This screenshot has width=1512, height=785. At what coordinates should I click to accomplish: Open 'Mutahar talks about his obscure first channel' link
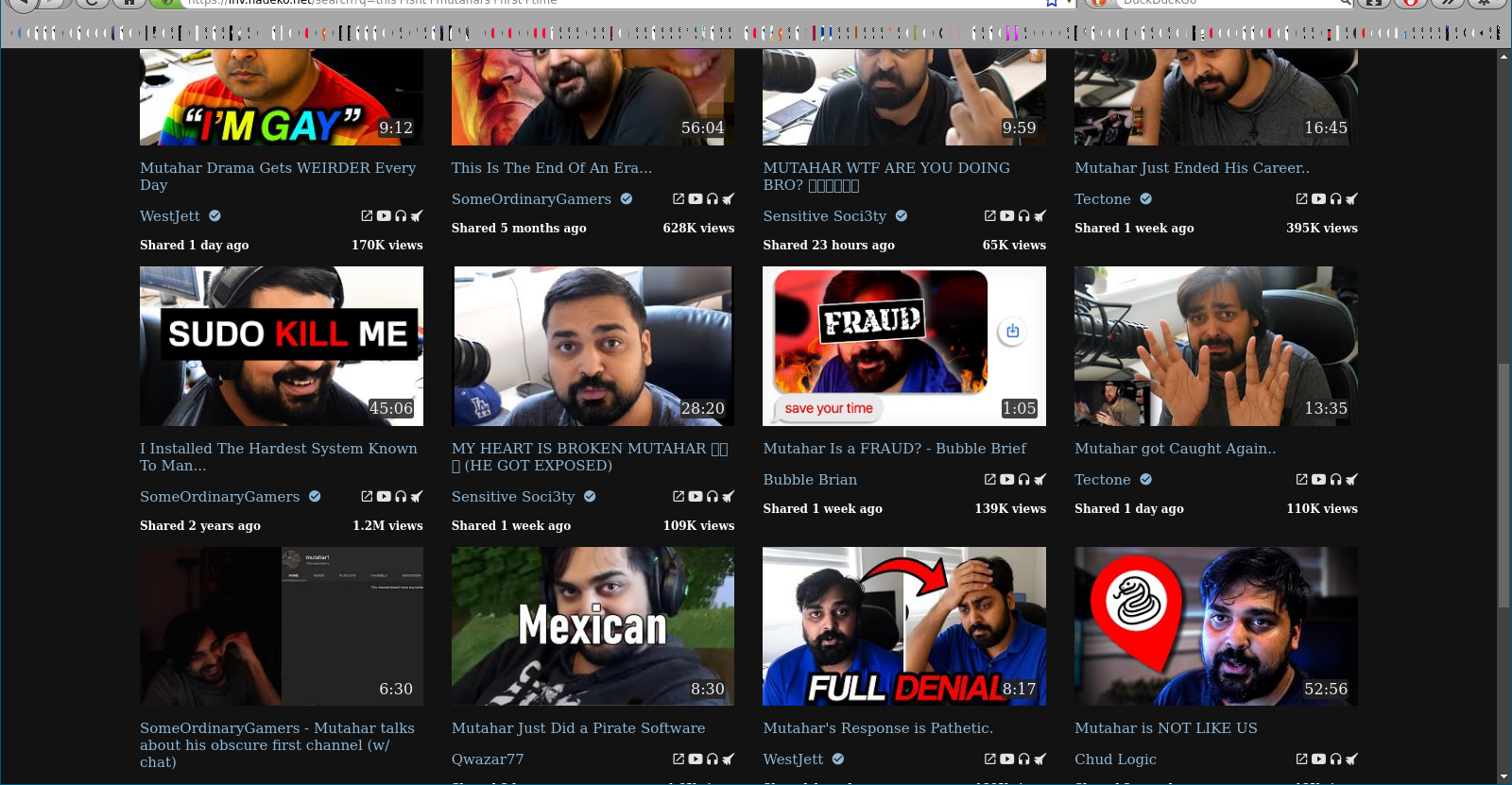(x=277, y=745)
